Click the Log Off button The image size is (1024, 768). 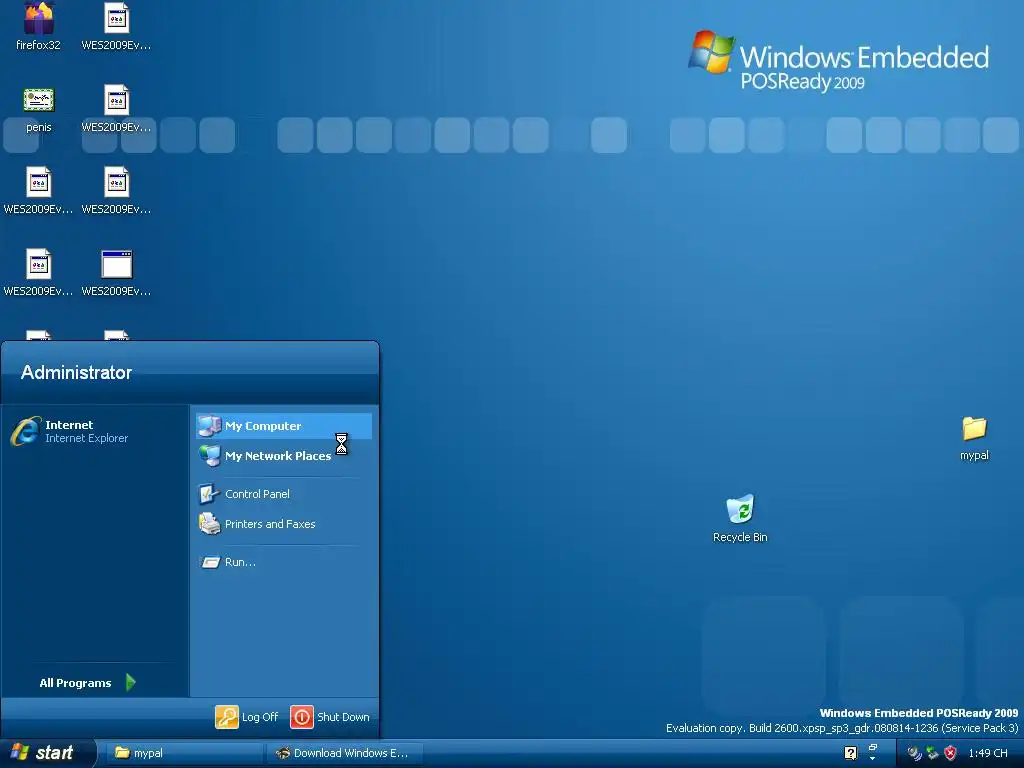tap(247, 717)
